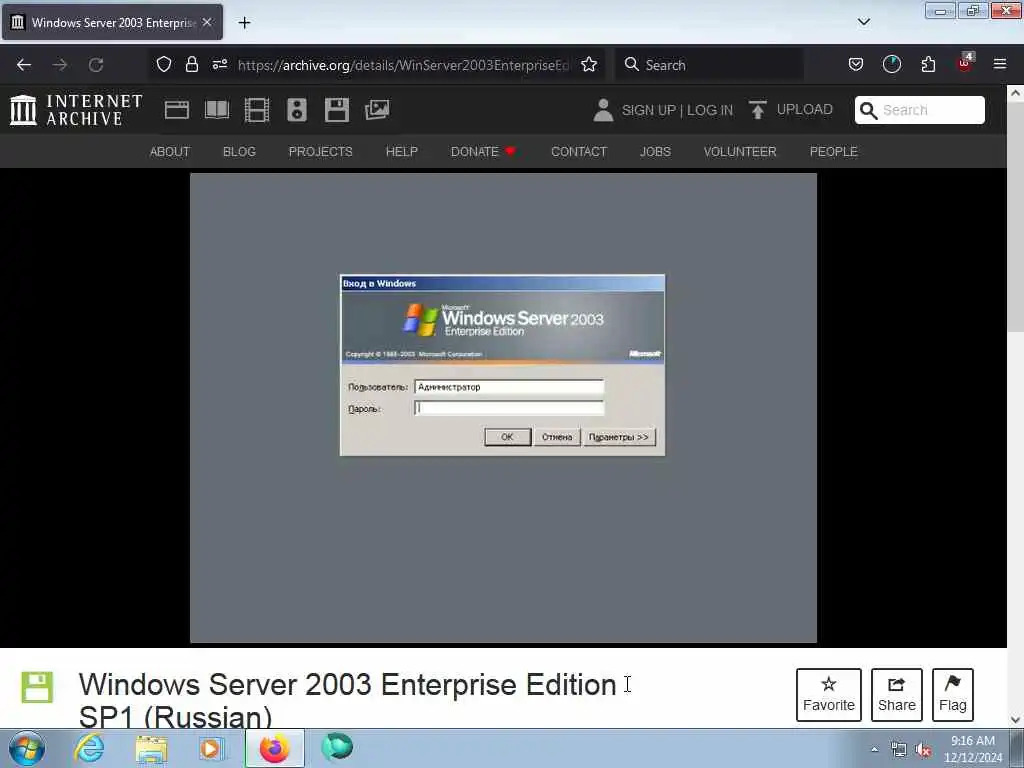The height and width of the screenshot is (768, 1024).
Task: Click the forward navigation arrow
Action: tap(60, 65)
